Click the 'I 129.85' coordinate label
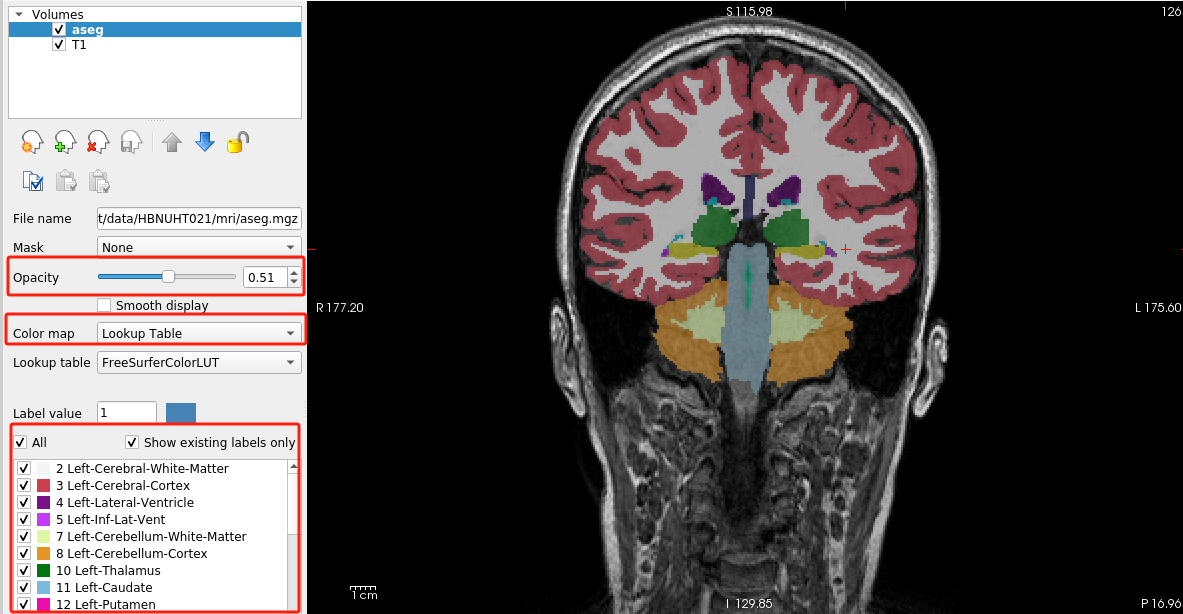 (x=749, y=603)
